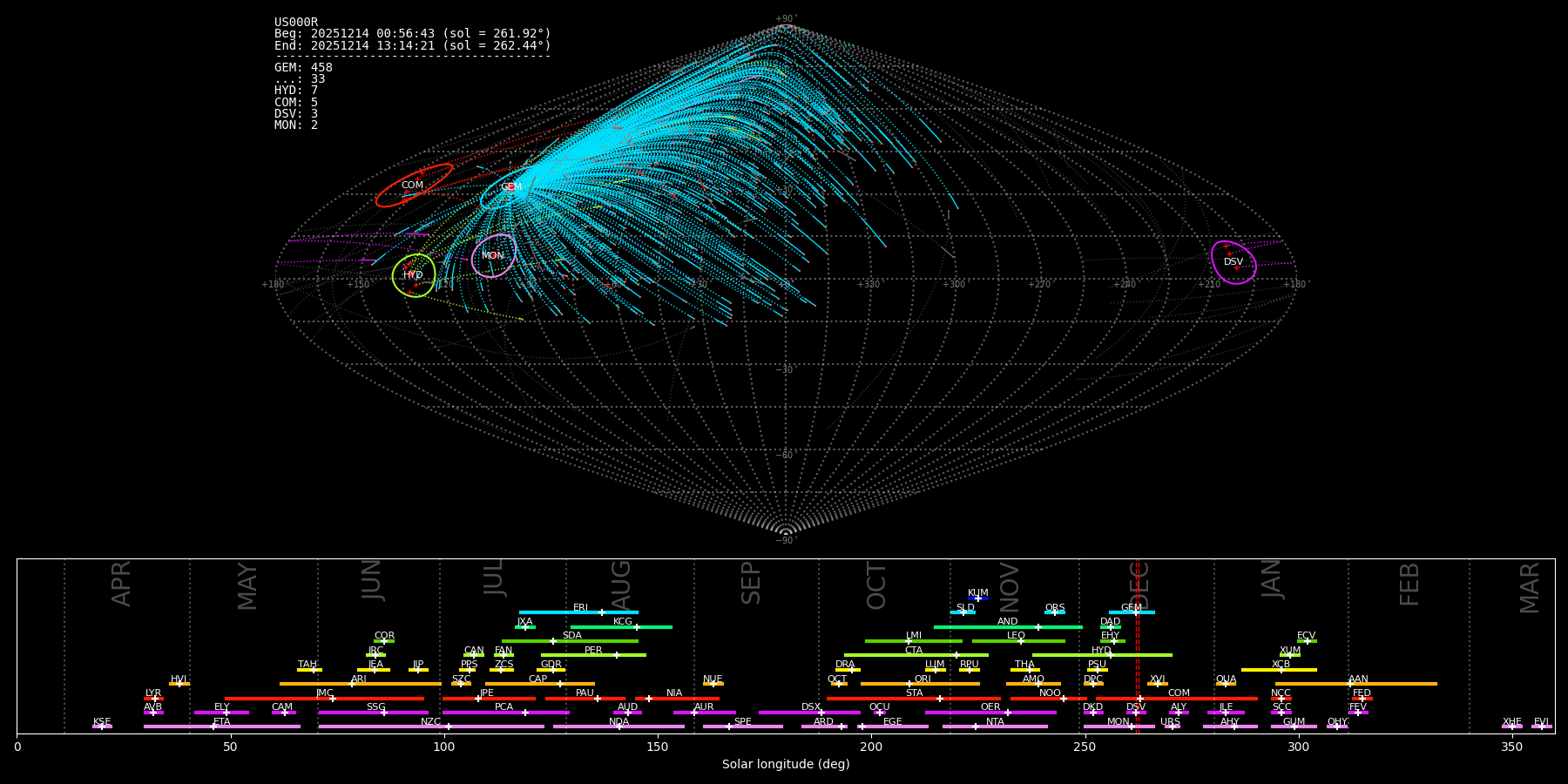
Task: Click the KSE shower label in timeline
Action: 102,721
